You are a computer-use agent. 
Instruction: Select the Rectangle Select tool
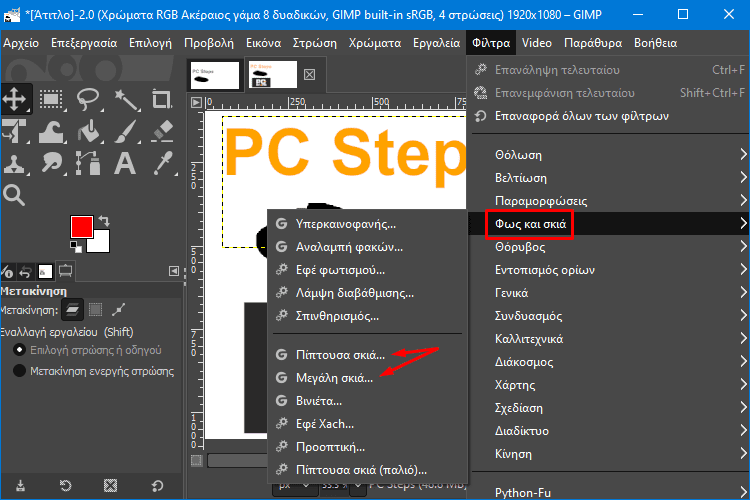point(51,99)
